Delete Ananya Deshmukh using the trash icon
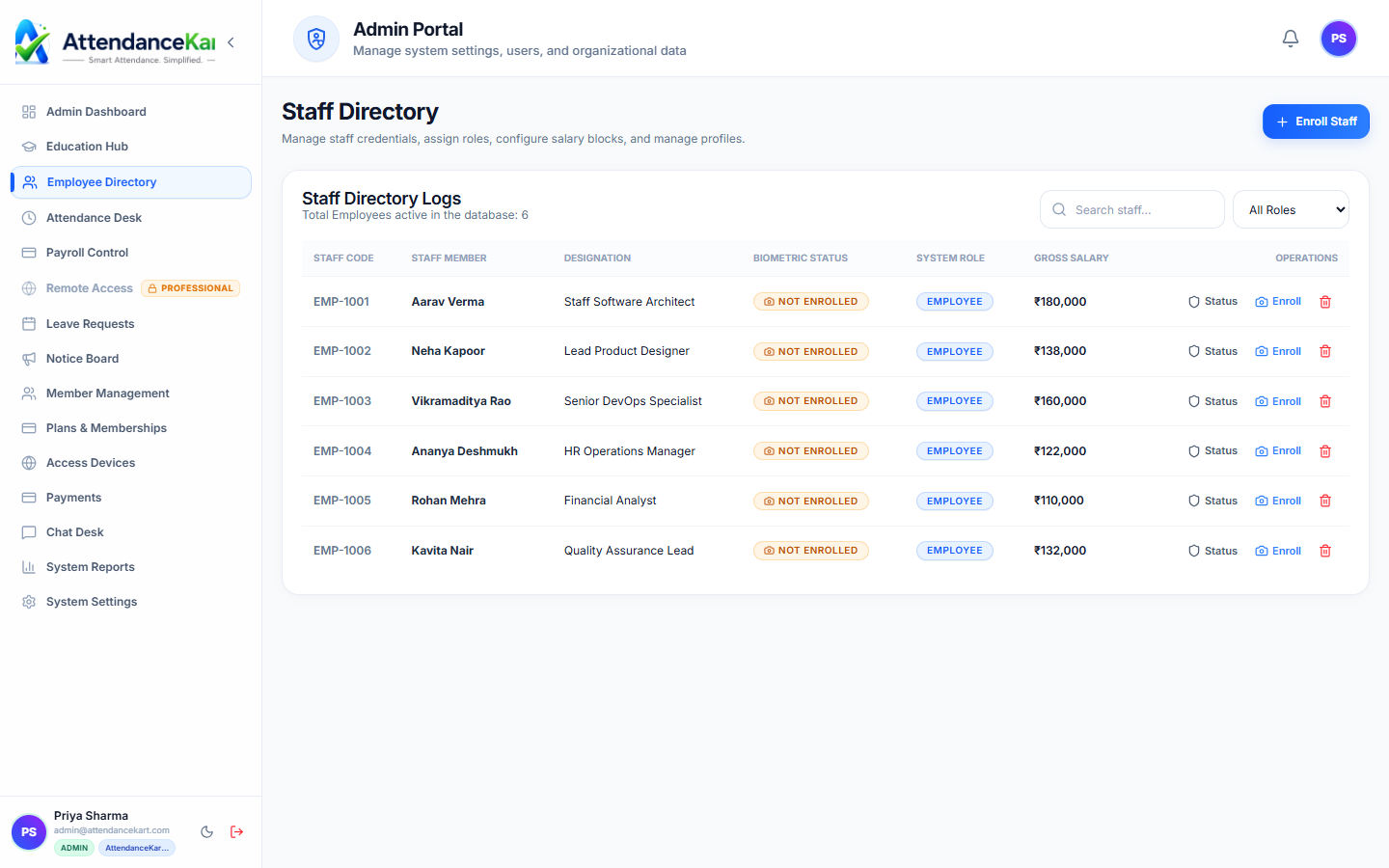This screenshot has width=1389, height=868. pos(1325,451)
